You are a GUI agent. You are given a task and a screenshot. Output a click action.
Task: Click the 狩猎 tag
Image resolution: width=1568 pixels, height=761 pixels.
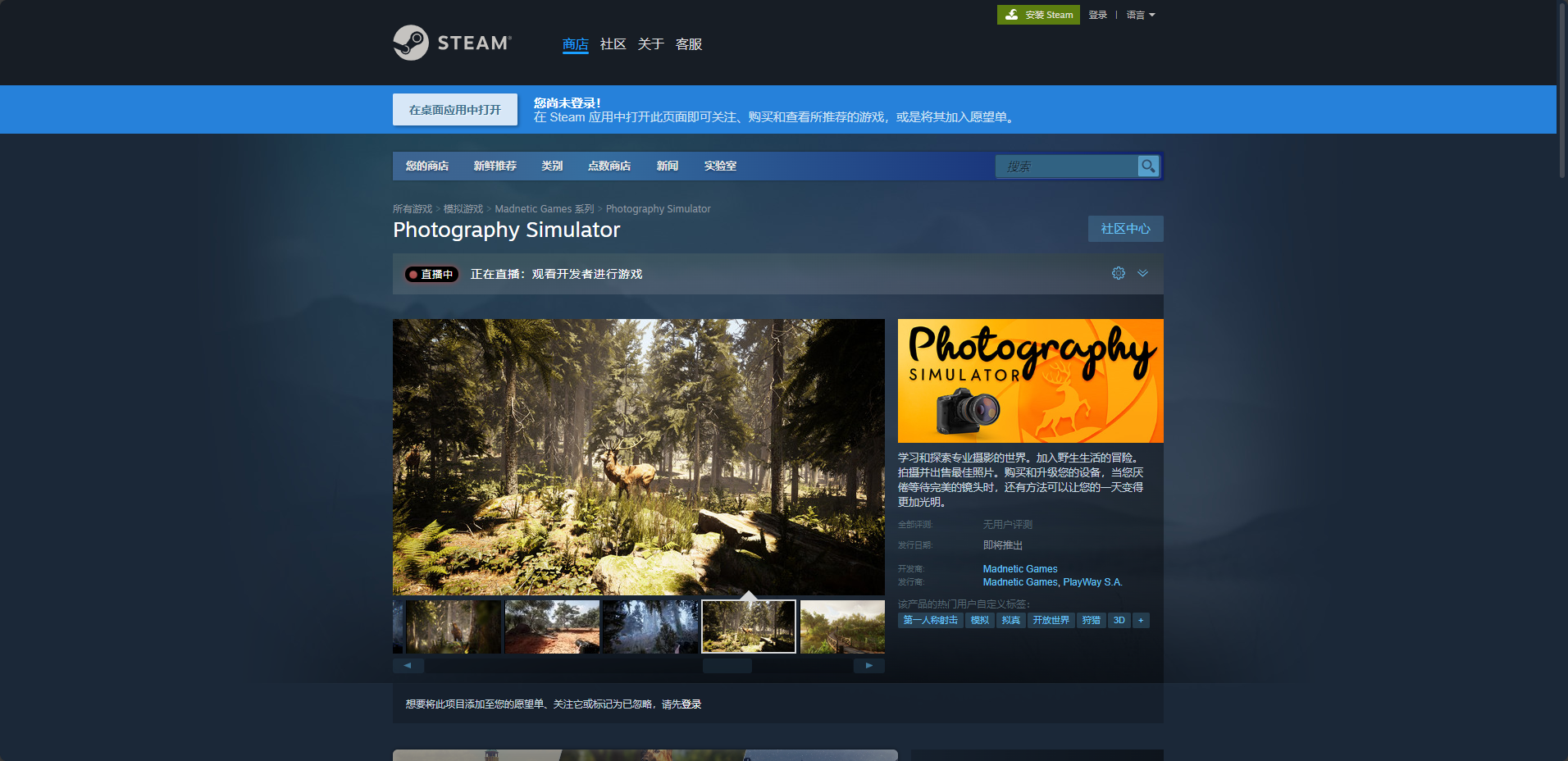point(1092,620)
